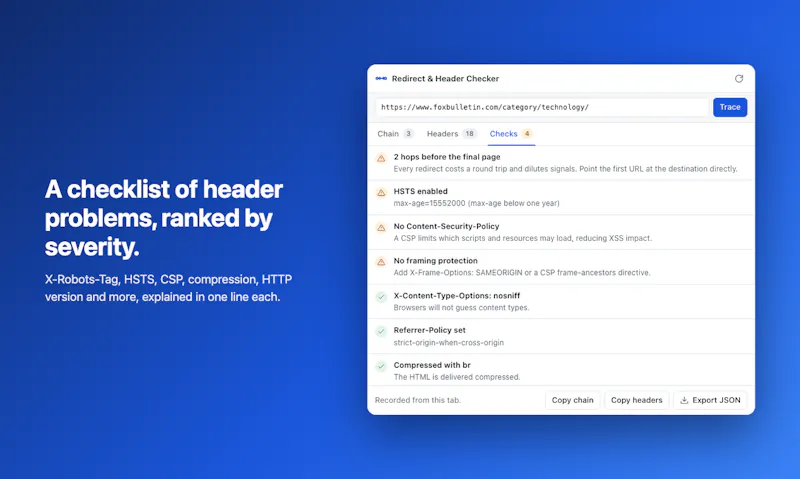Switch to the Headers tab
Viewport: 800px width, 479px height.
click(x=452, y=134)
